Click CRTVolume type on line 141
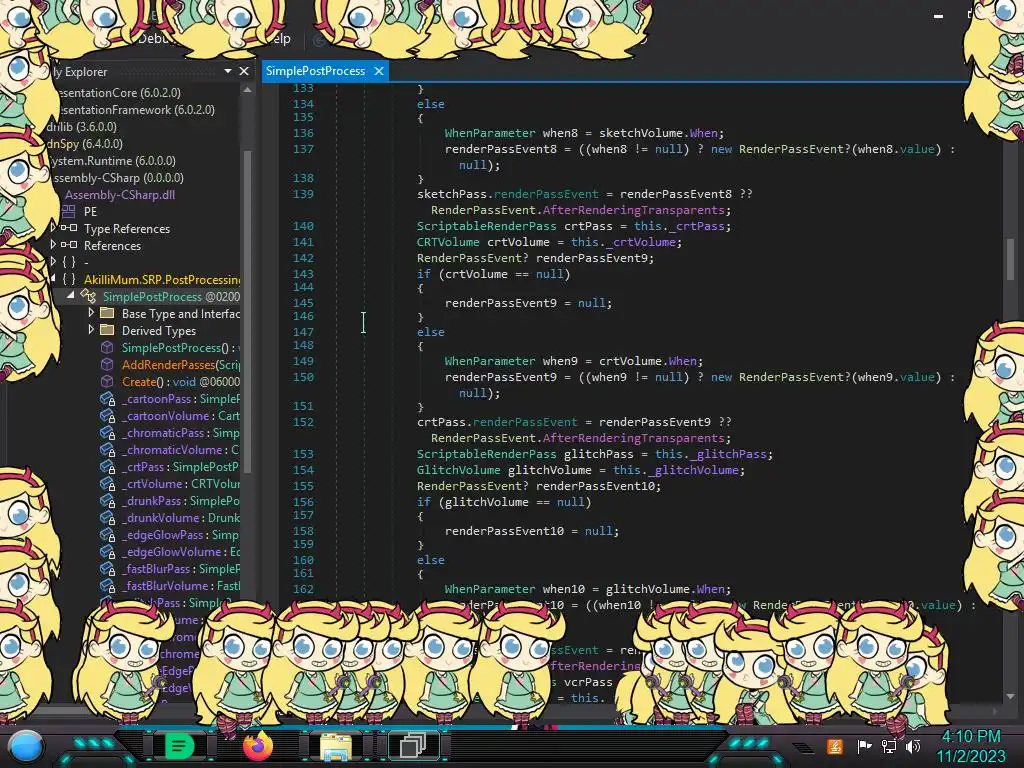Image resolution: width=1024 pixels, height=768 pixels. click(448, 242)
